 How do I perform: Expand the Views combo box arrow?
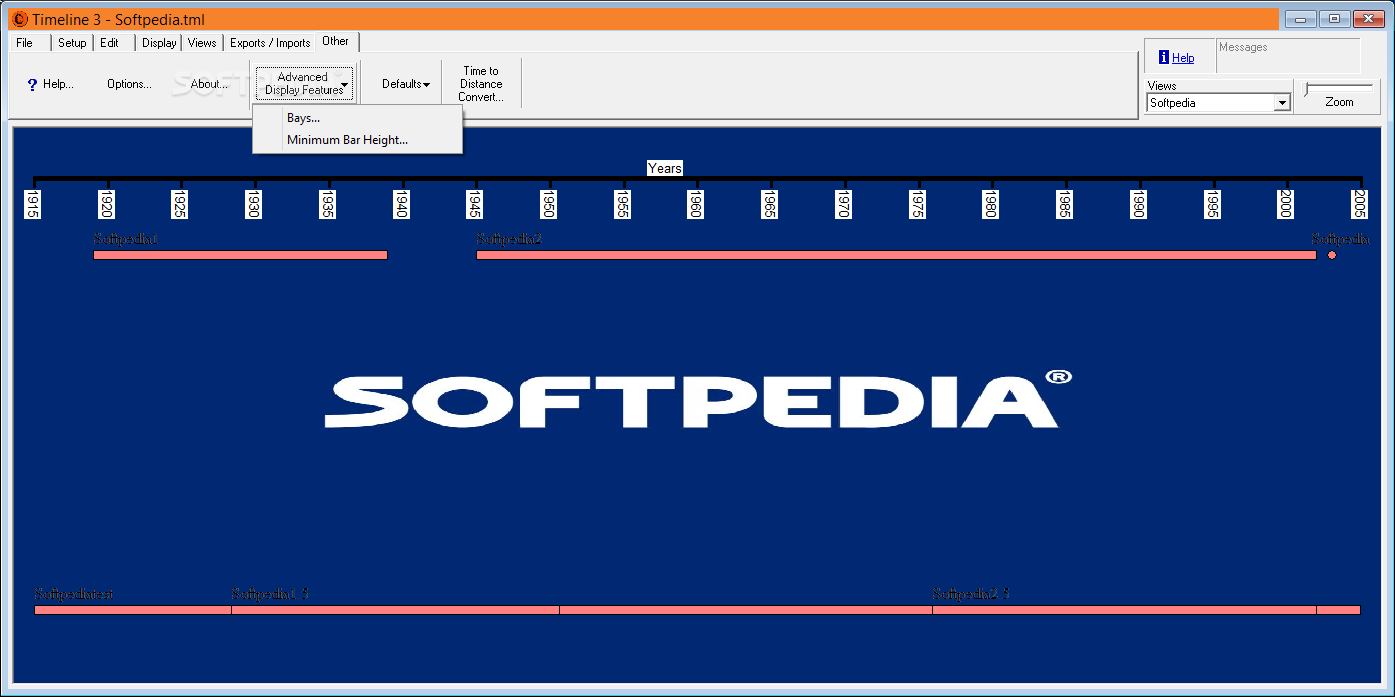point(1282,103)
